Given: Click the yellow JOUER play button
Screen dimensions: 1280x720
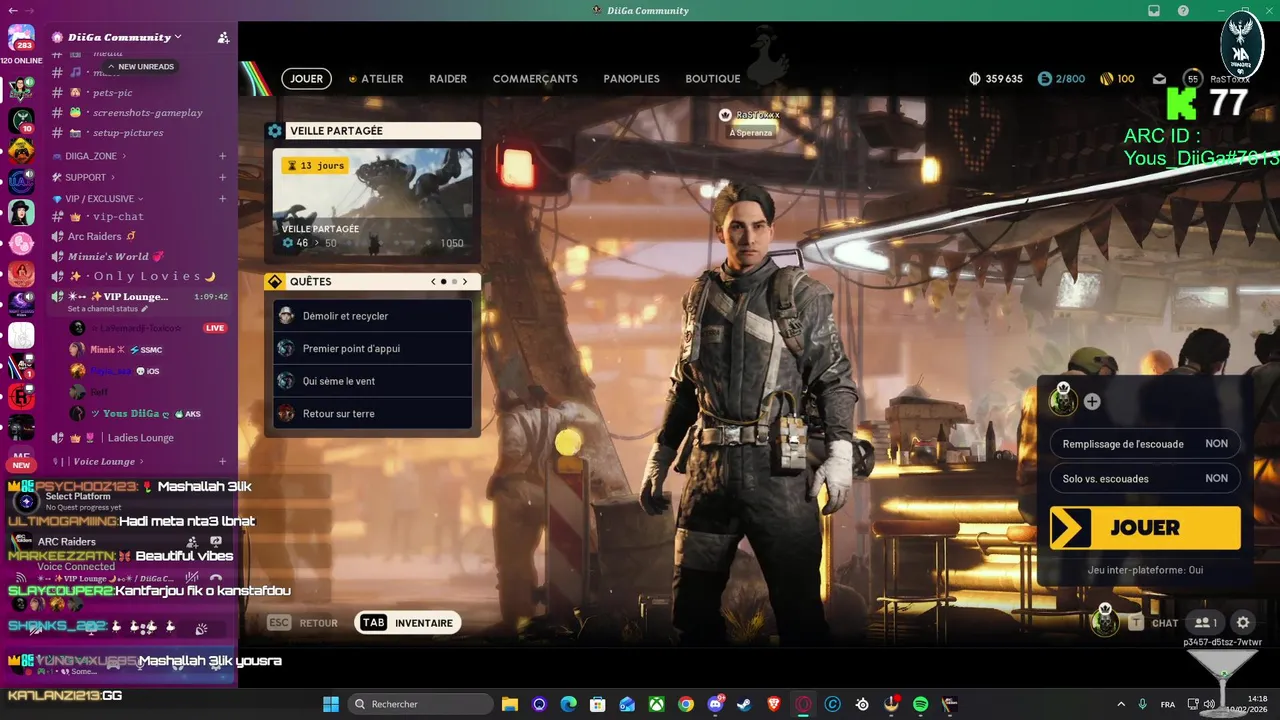Looking at the screenshot, I should pos(1145,528).
